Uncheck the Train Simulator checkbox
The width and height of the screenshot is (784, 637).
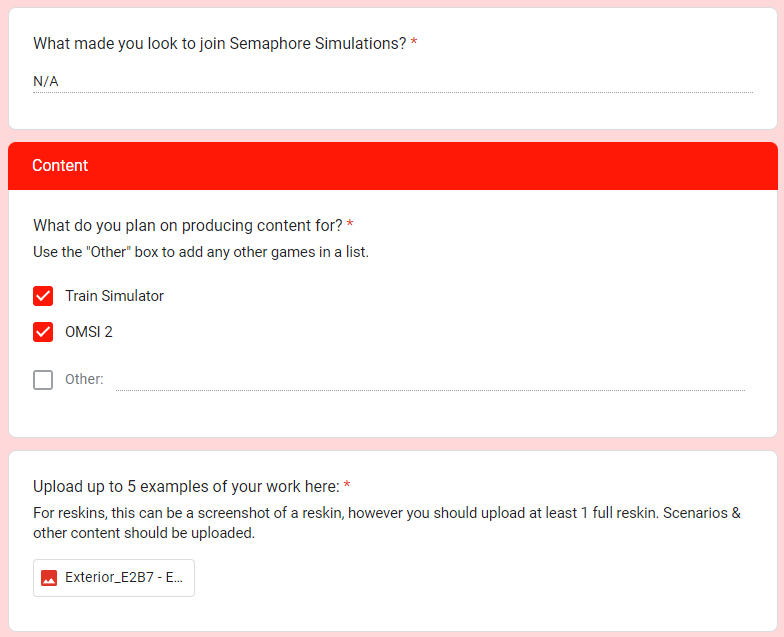43,296
